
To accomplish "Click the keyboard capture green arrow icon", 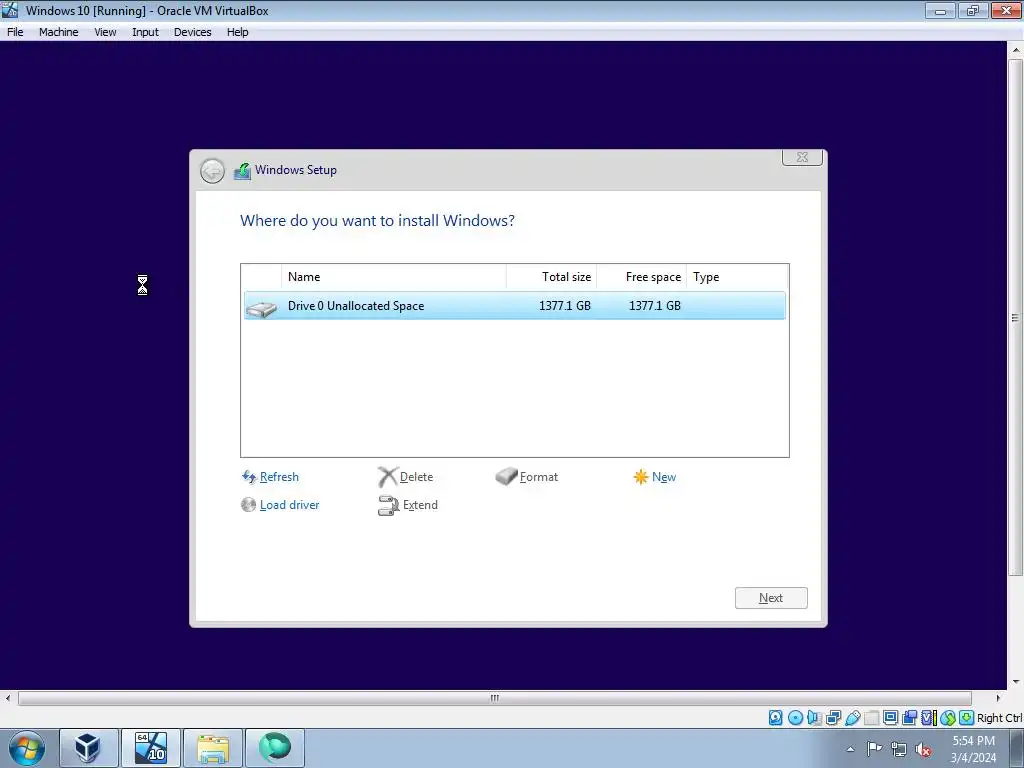I will (x=967, y=718).
